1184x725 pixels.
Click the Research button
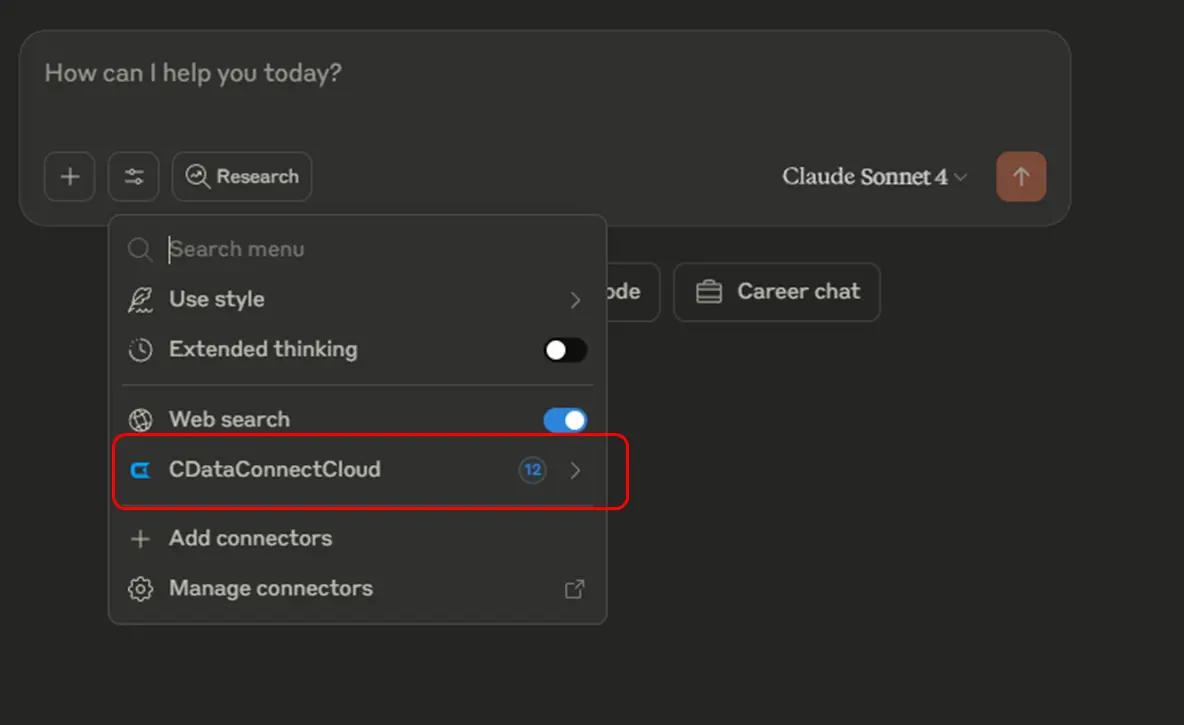[242, 177]
